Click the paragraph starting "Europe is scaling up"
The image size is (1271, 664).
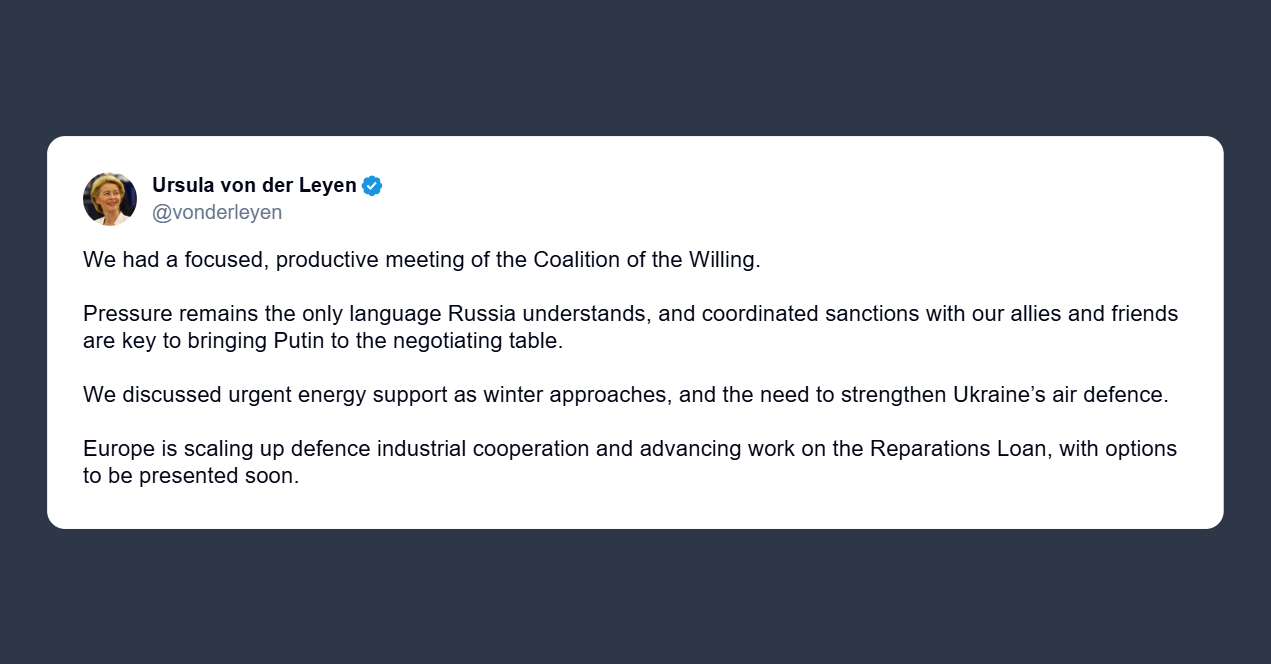630,462
